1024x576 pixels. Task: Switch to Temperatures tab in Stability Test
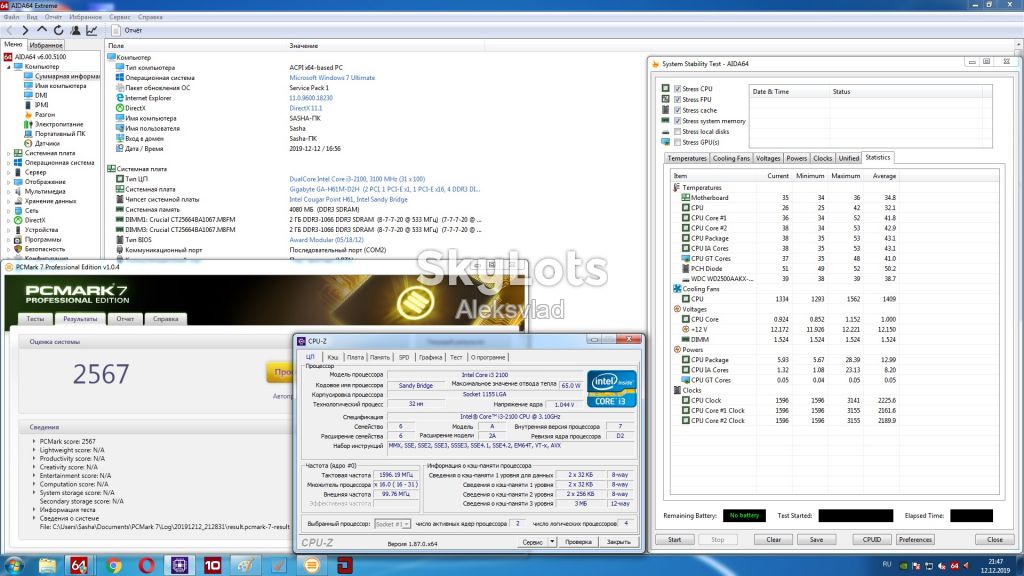point(687,158)
